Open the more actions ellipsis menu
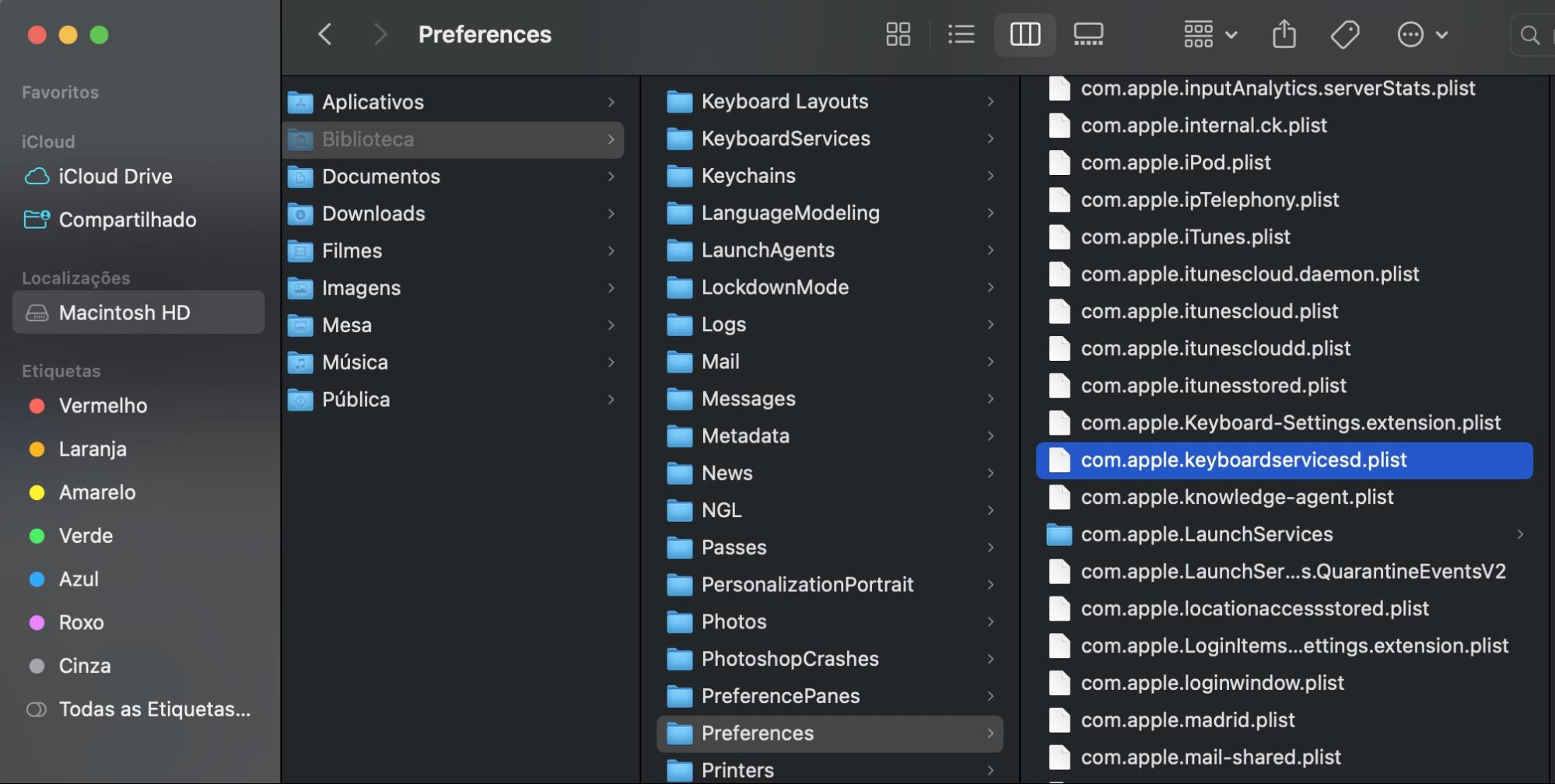Image resolution: width=1555 pixels, height=784 pixels. (x=1422, y=34)
